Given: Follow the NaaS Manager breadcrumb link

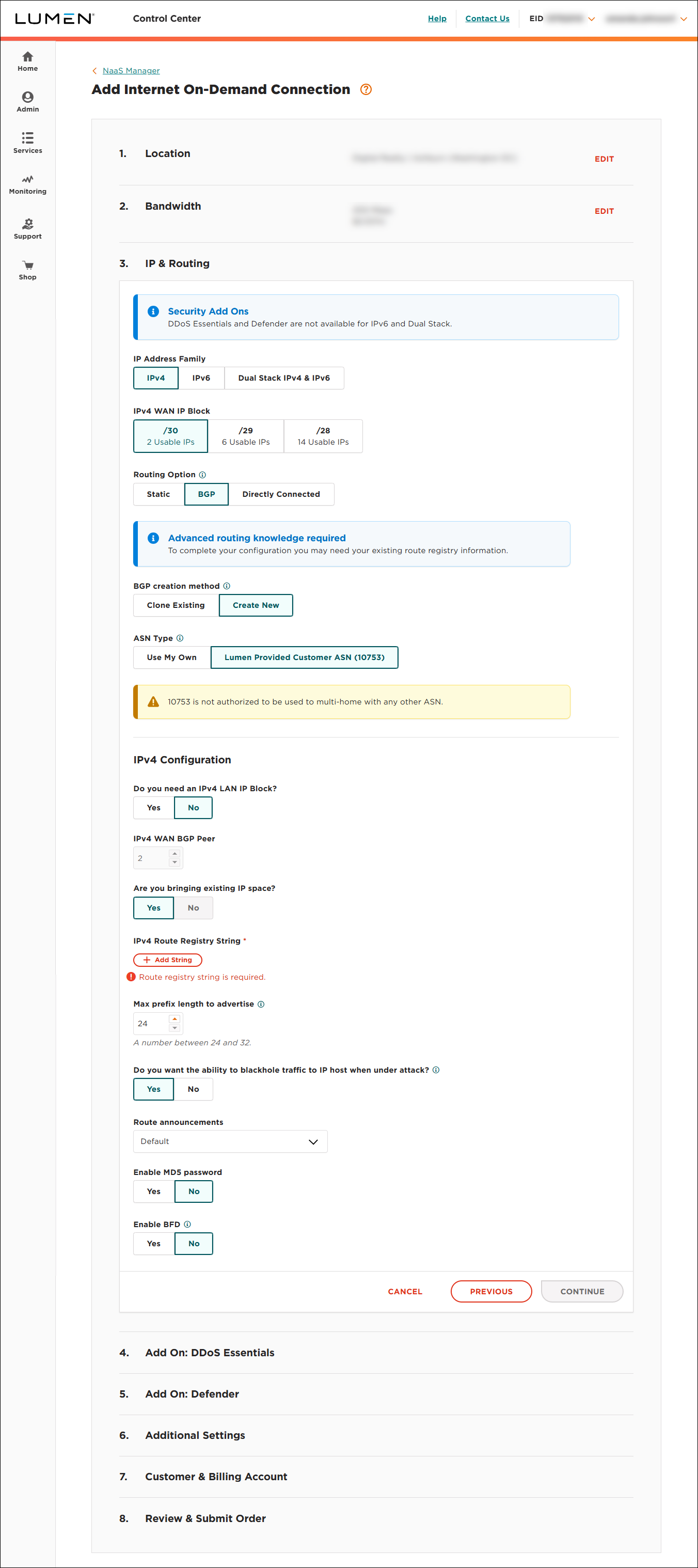Looking at the screenshot, I should pyautogui.click(x=131, y=71).
